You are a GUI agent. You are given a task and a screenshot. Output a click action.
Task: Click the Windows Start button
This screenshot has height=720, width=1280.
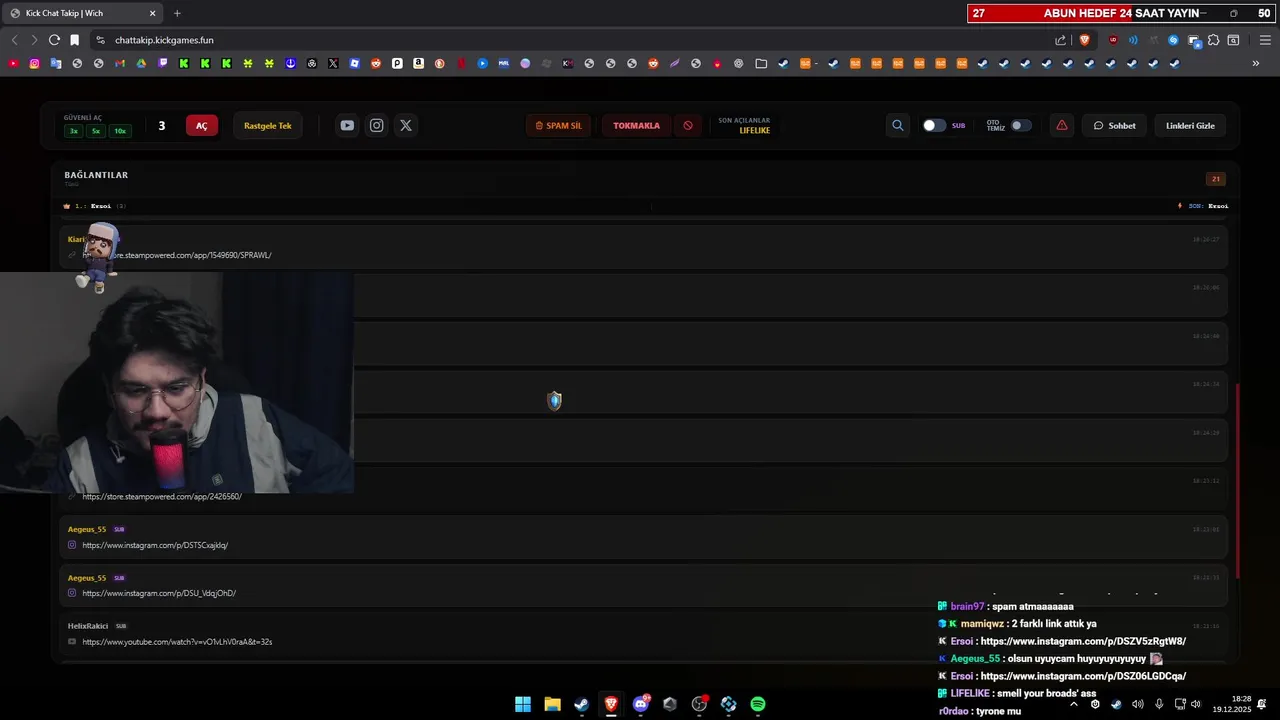tap(523, 704)
